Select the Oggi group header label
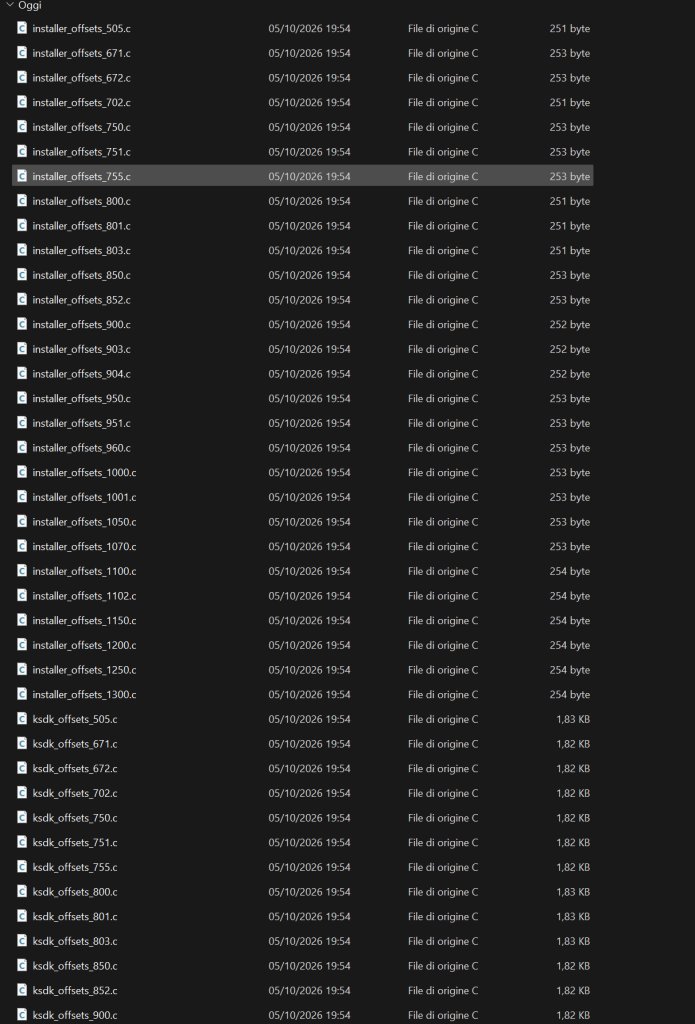Screen dimensions: 695x1024 click(x=29, y=5)
